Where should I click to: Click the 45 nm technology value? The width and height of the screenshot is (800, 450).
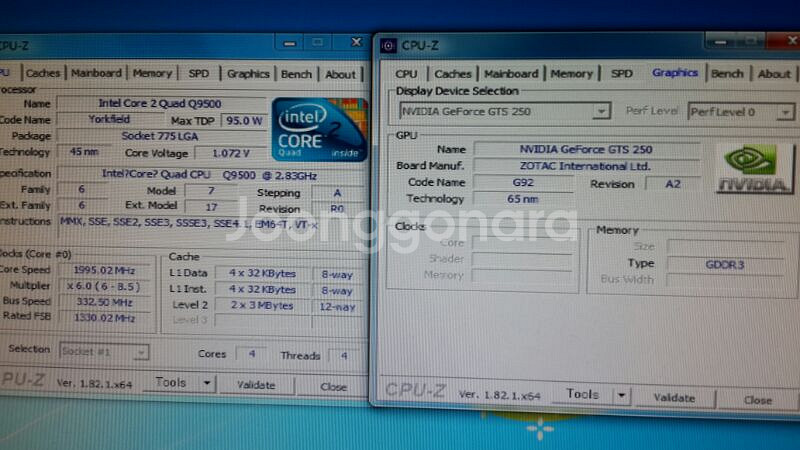84,152
